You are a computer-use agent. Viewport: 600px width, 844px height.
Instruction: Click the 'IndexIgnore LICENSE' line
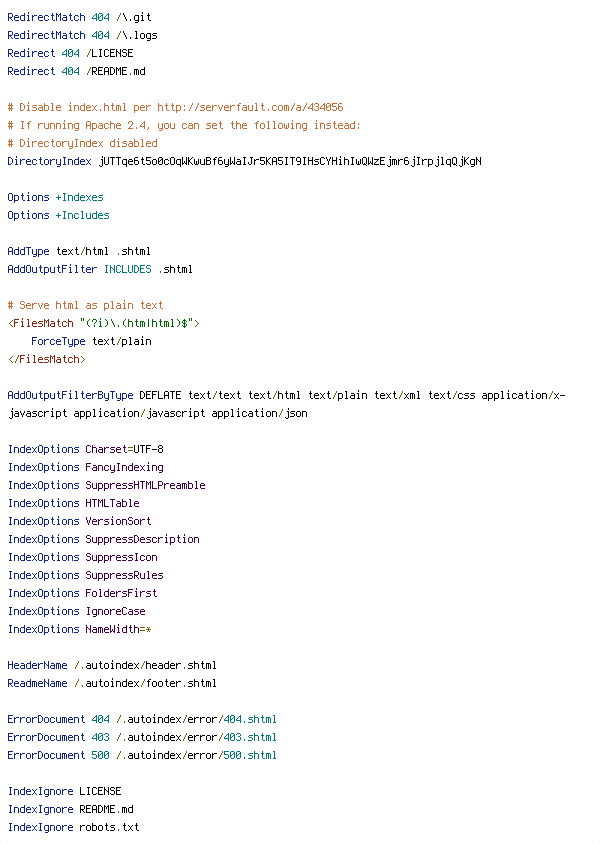pos(64,791)
